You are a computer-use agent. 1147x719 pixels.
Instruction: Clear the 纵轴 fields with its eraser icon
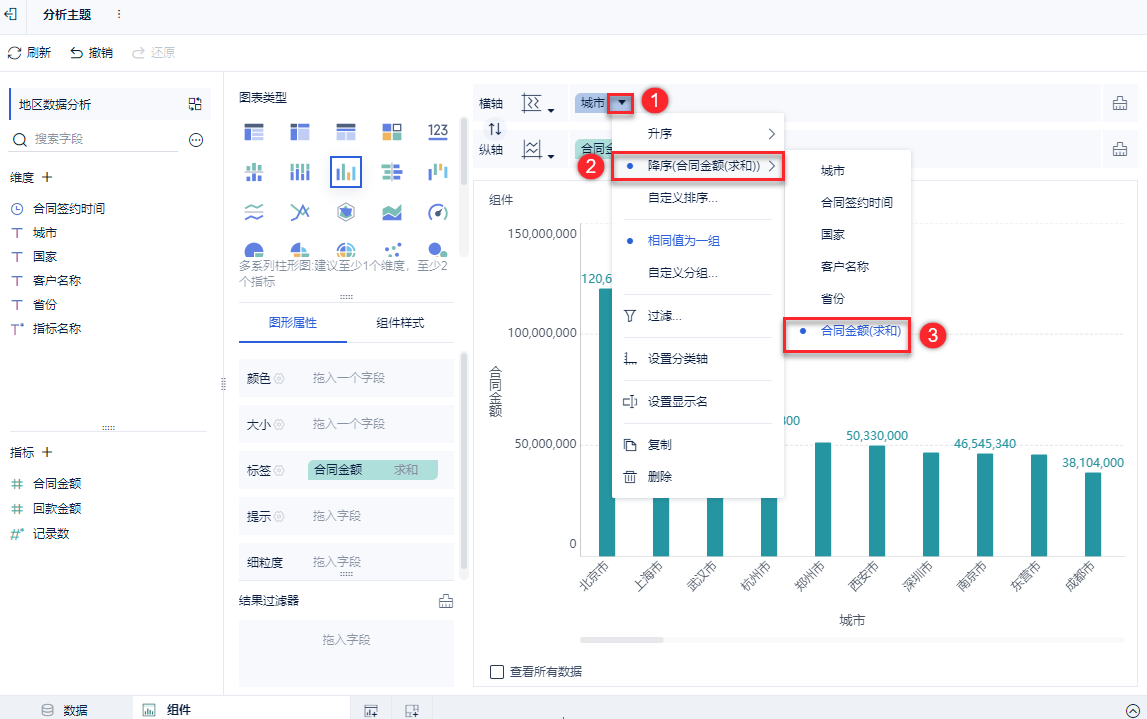1119,149
